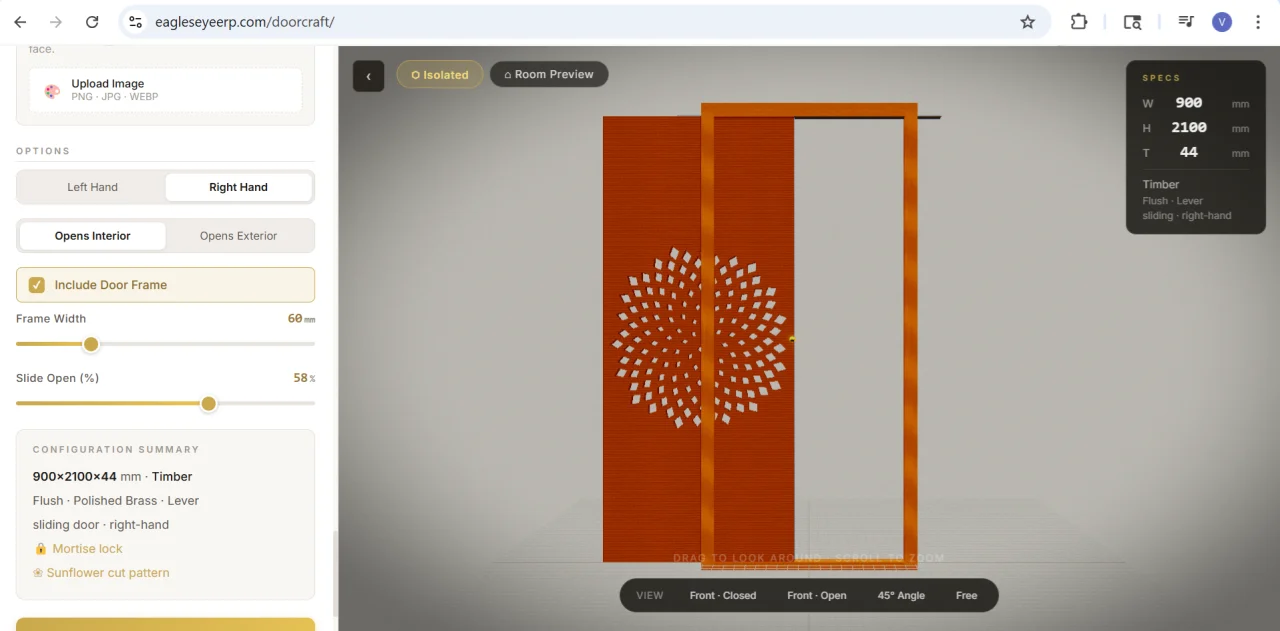Open the profile avatar V
The width and height of the screenshot is (1280, 631).
(x=1222, y=22)
